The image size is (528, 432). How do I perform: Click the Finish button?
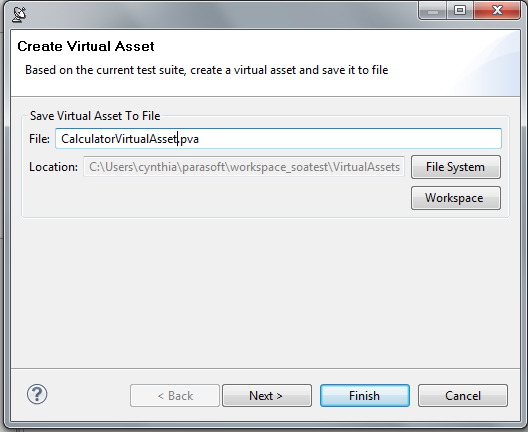(365, 396)
